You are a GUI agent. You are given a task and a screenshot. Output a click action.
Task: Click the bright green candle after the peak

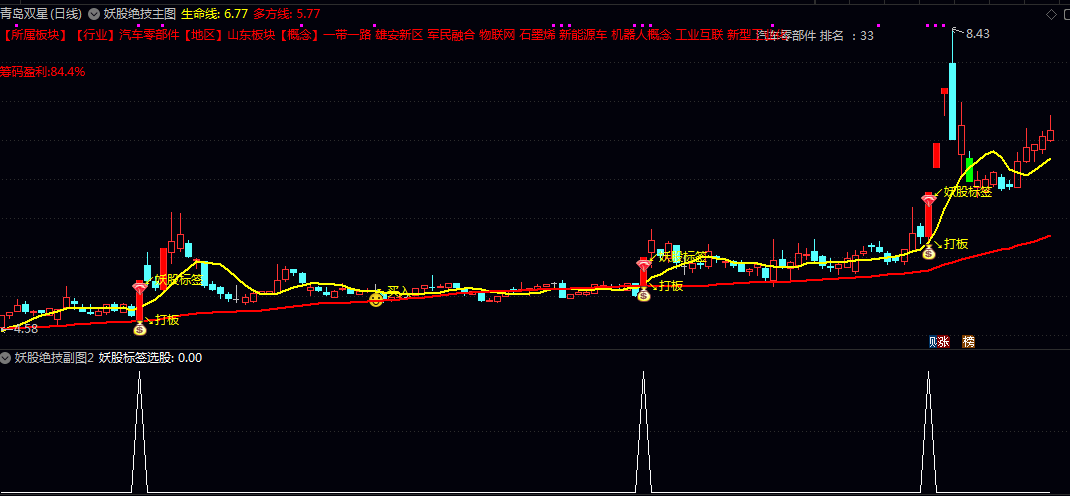(x=969, y=170)
